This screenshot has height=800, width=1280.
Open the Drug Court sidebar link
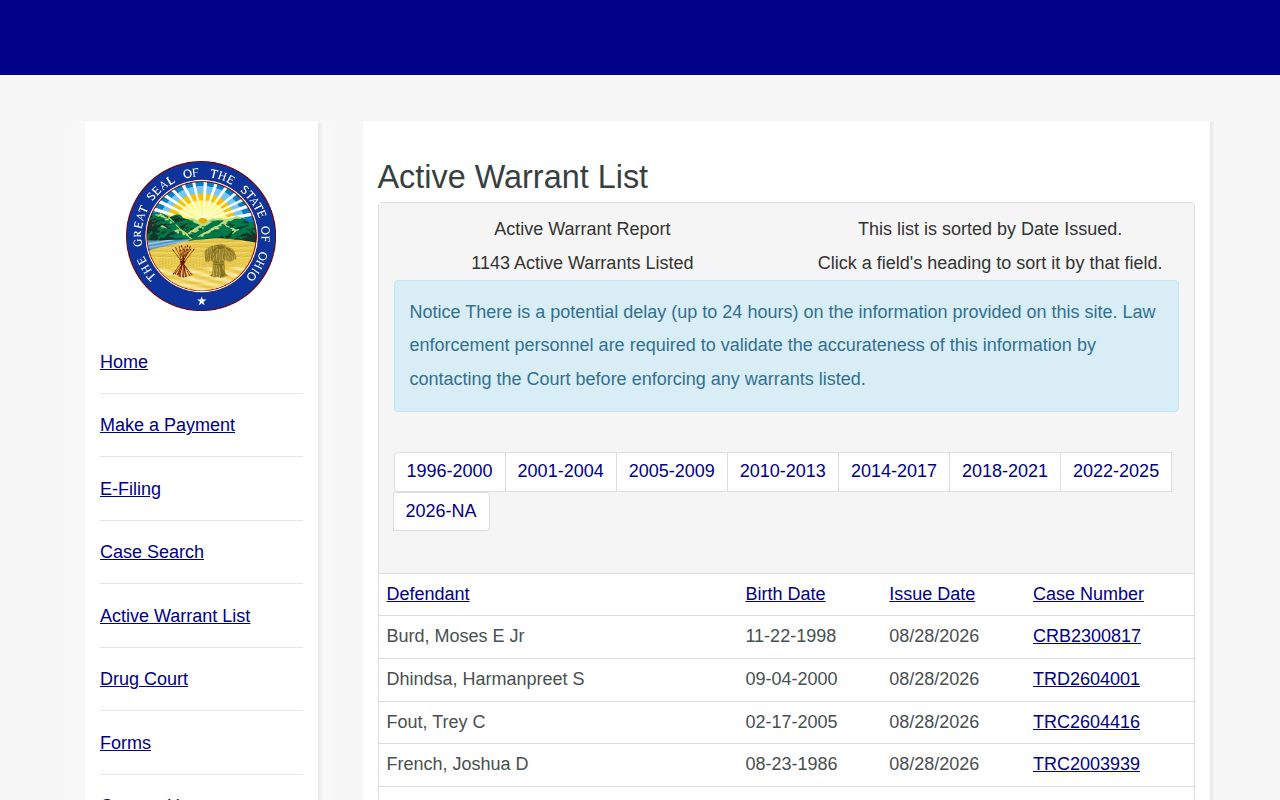pos(144,679)
